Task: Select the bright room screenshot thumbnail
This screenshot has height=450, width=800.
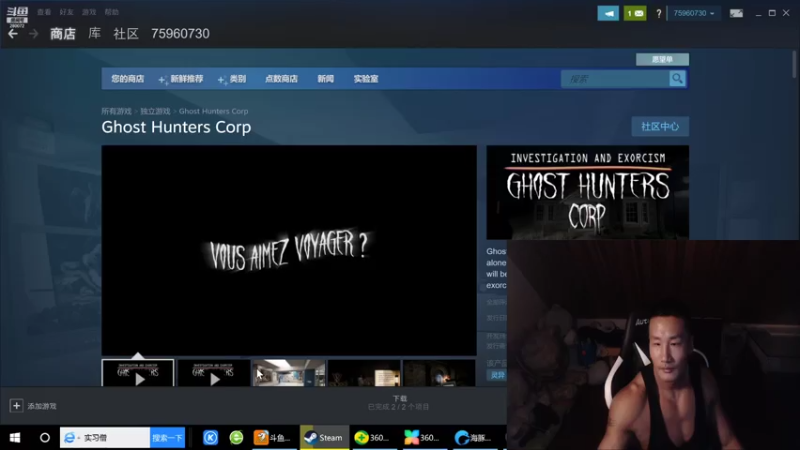Action: [289, 373]
